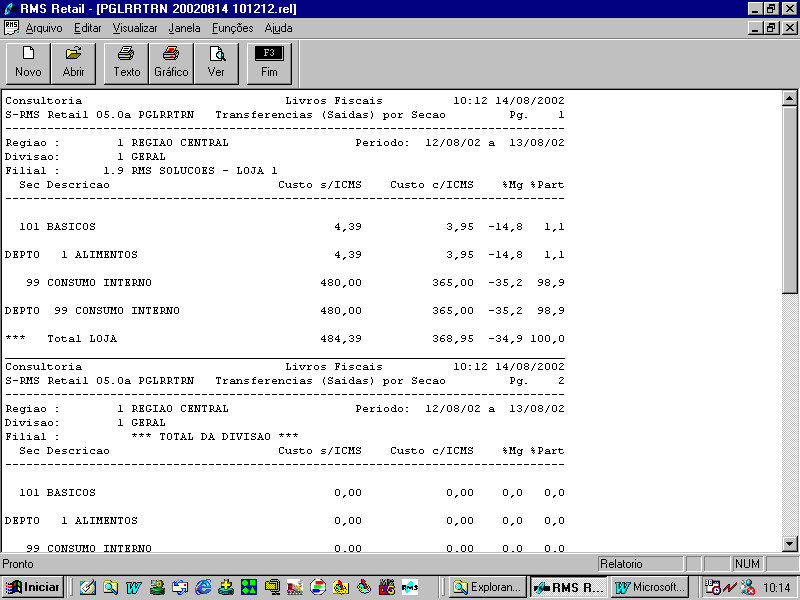Click the RMS quick launch icon

tap(410, 587)
